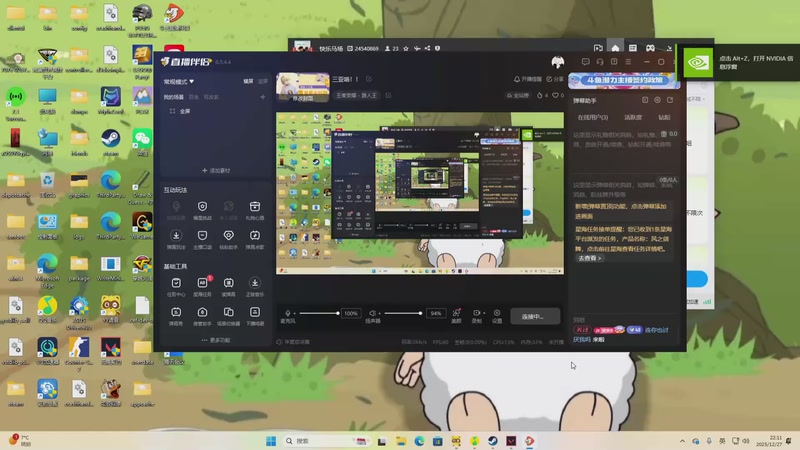Mute the speaker icon
Viewport: 800px width, 450px height.
pos(372,313)
